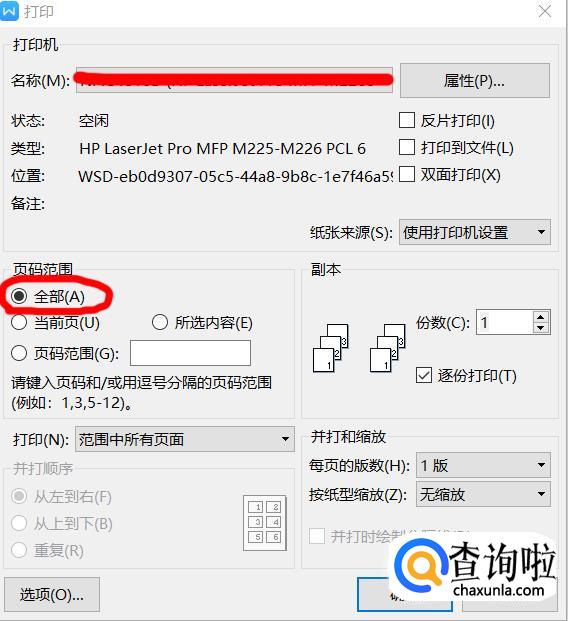This screenshot has height=621, width=568.
Task: Open the 纸张来源 paper source dropdown
Action: click(475, 232)
